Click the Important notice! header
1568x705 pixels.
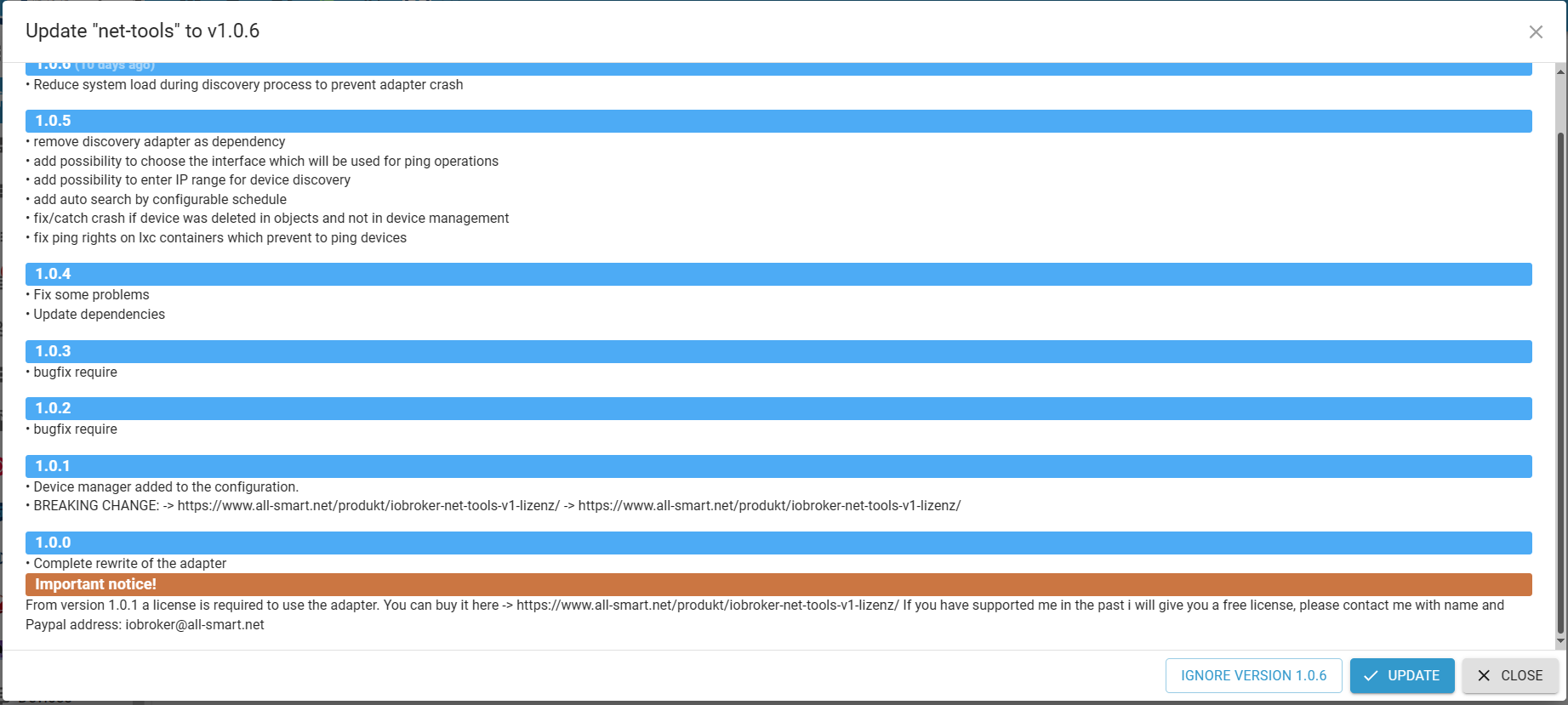click(778, 584)
